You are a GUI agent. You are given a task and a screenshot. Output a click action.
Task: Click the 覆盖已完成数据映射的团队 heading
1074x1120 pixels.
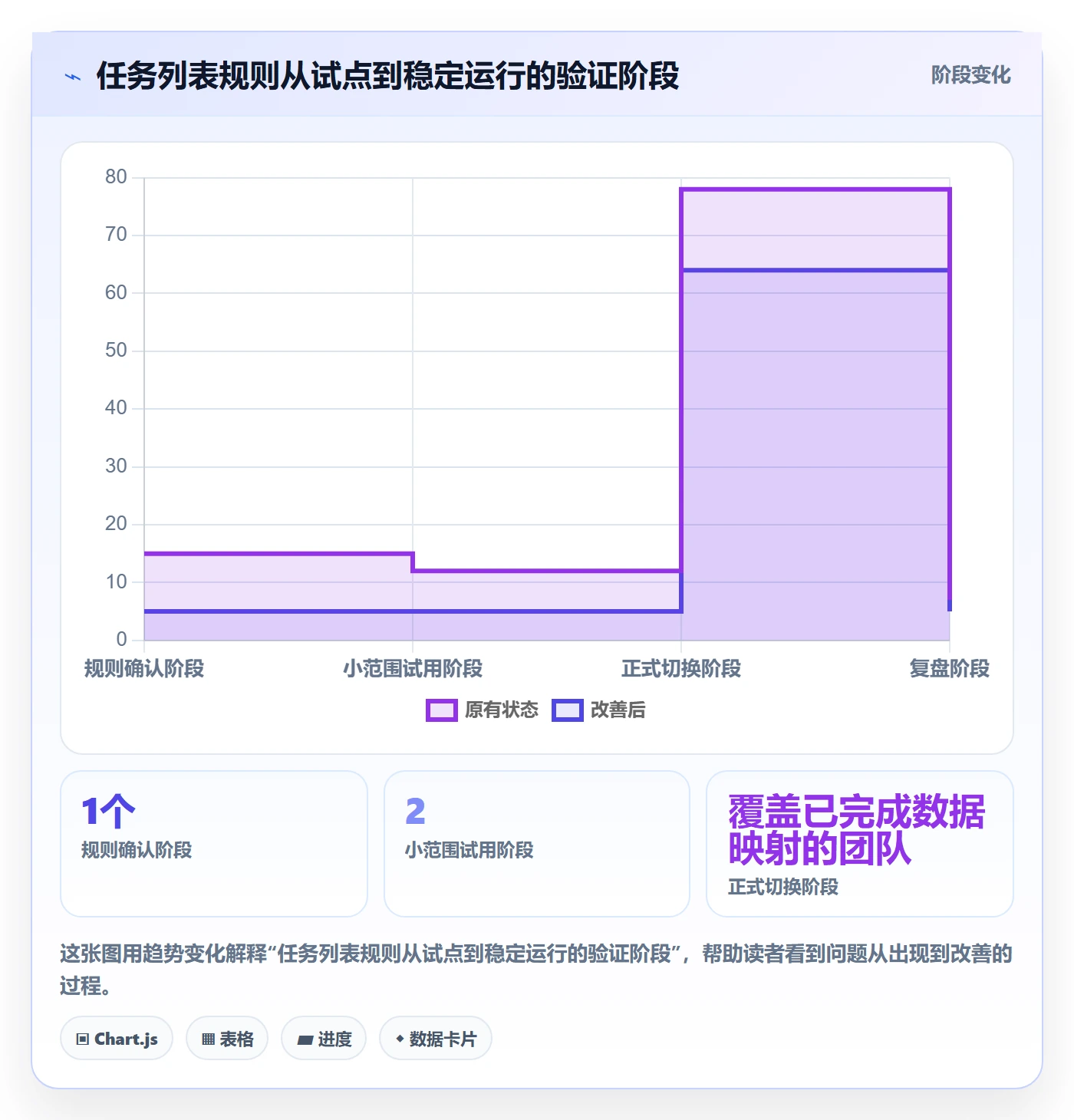click(856, 830)
